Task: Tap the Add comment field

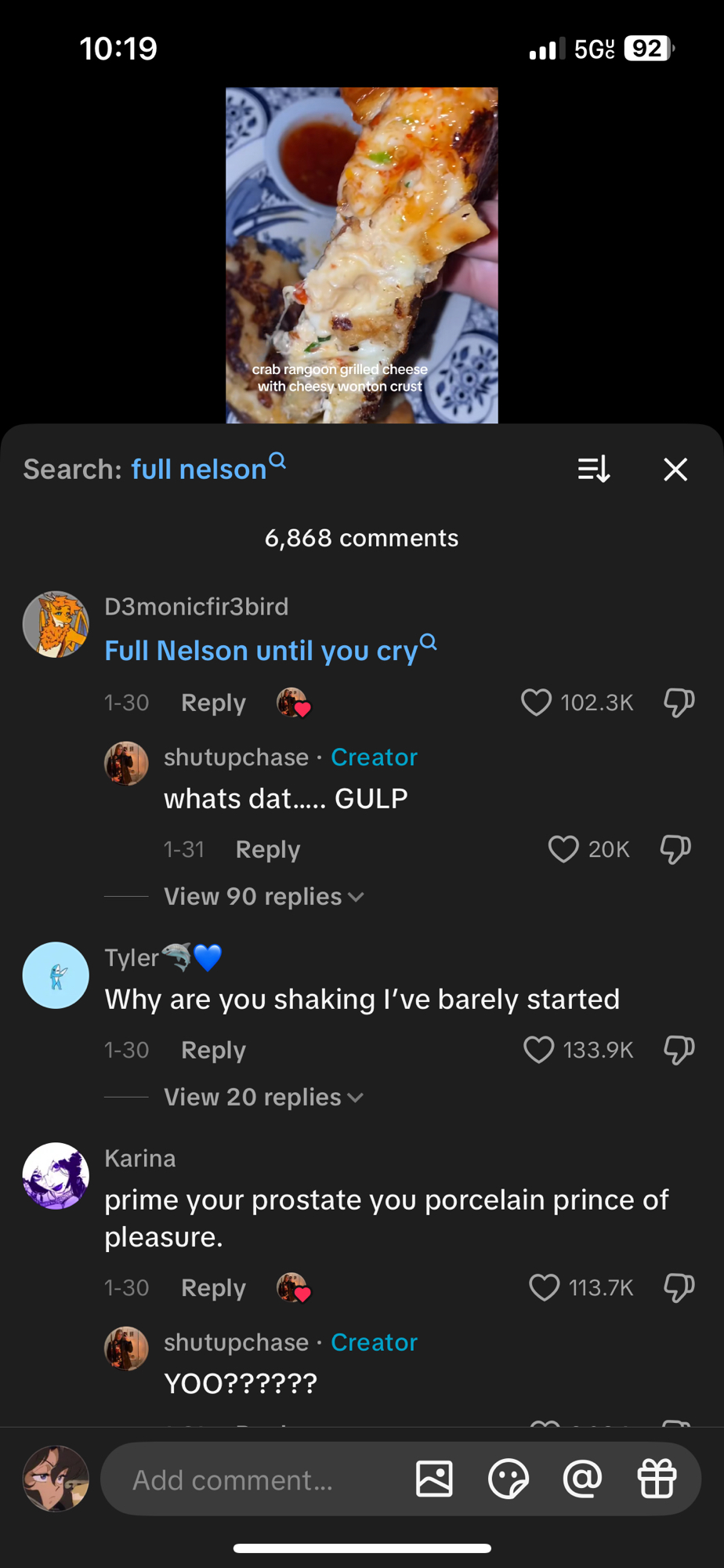Action: [x=251, y=1479]
